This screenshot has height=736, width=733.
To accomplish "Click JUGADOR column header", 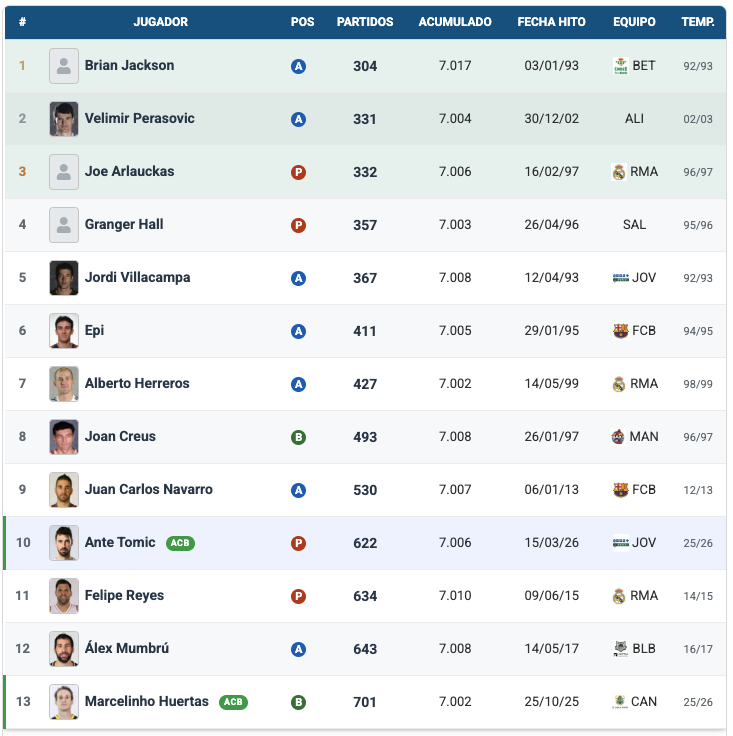I will [x=160, y=22].
